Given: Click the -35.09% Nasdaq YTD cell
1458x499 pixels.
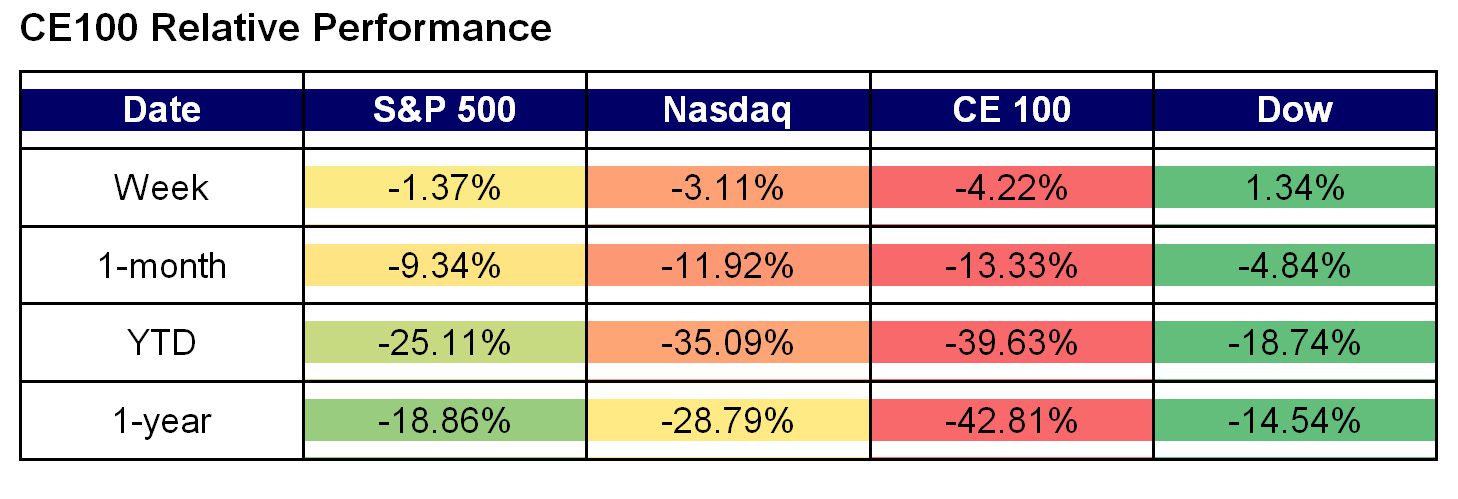Looking at the screenshot, I should coord(727,344).
